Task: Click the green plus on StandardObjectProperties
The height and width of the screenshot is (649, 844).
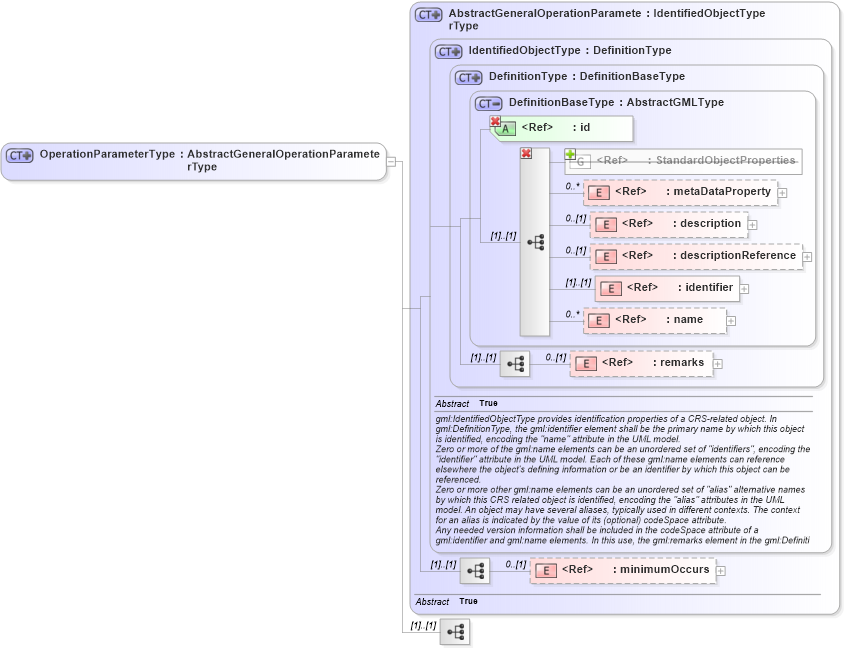Action: (x=570, y=155)
